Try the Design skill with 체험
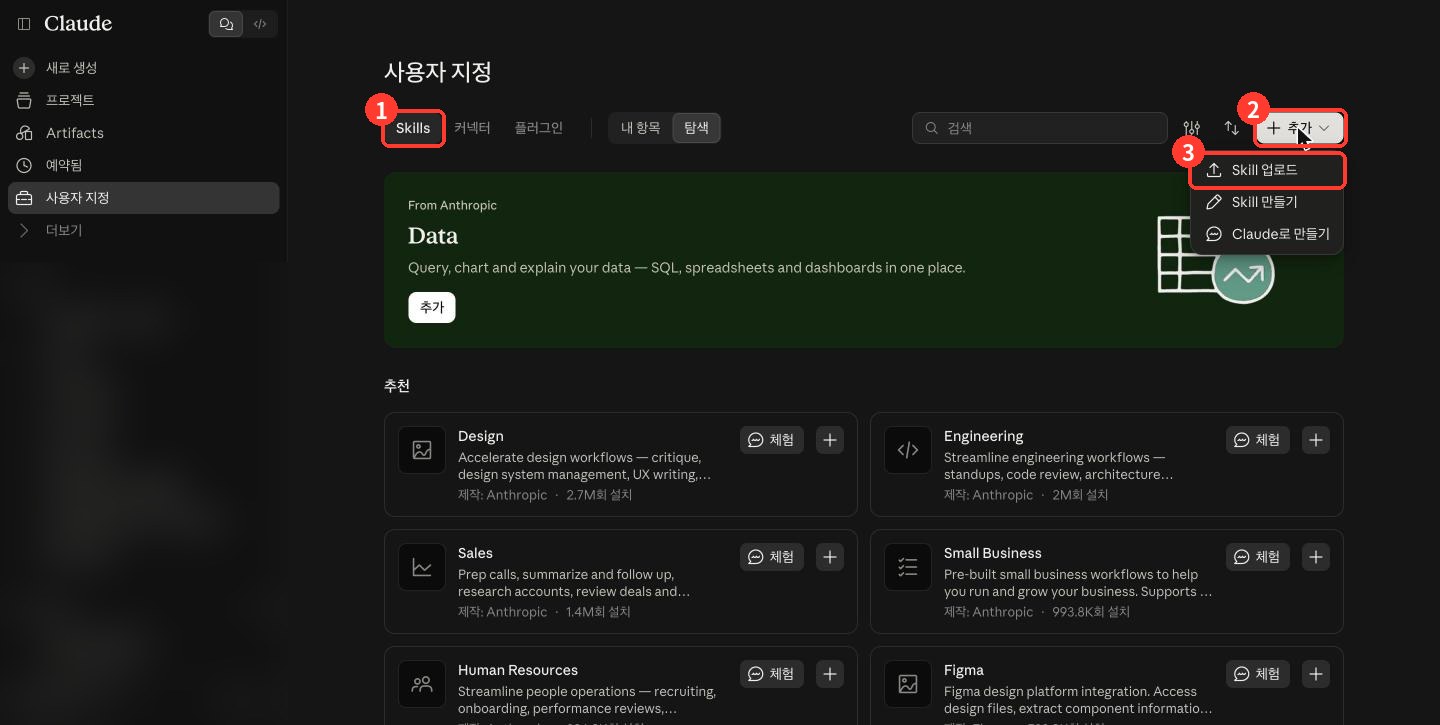 (x=772, y=440)
